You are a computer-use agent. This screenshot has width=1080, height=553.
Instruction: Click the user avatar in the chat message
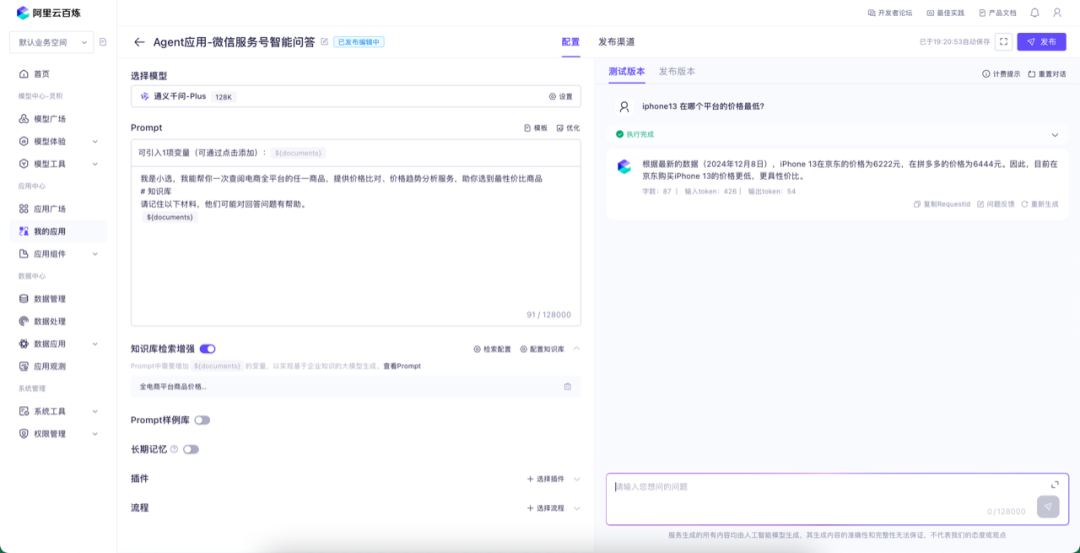tap(624, 107)
